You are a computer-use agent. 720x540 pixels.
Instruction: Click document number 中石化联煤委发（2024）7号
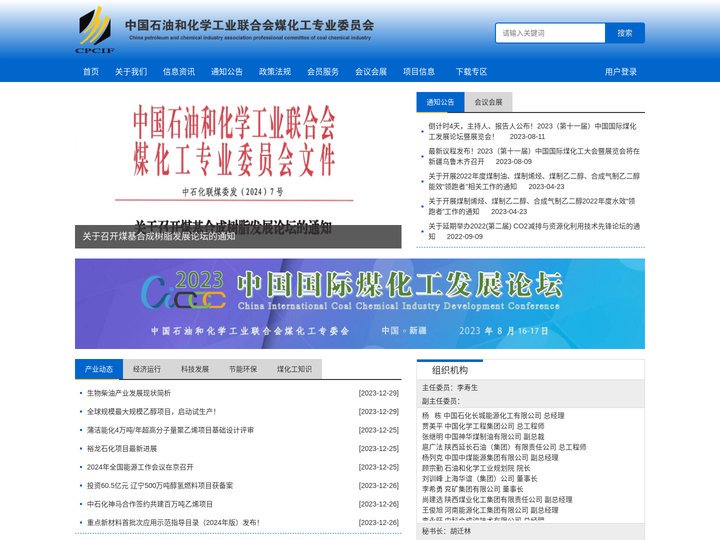(x=233, y=192)
